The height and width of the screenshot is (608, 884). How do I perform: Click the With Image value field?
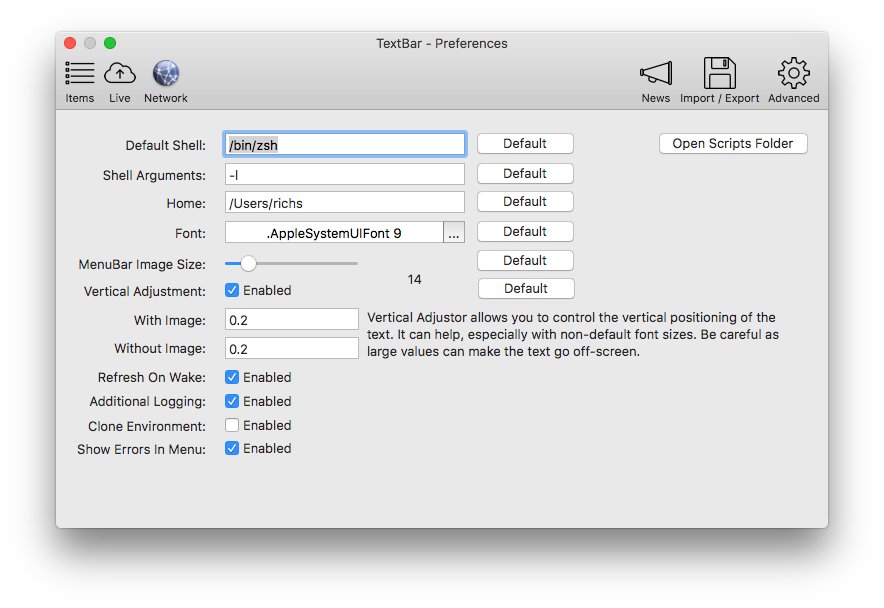291,319
